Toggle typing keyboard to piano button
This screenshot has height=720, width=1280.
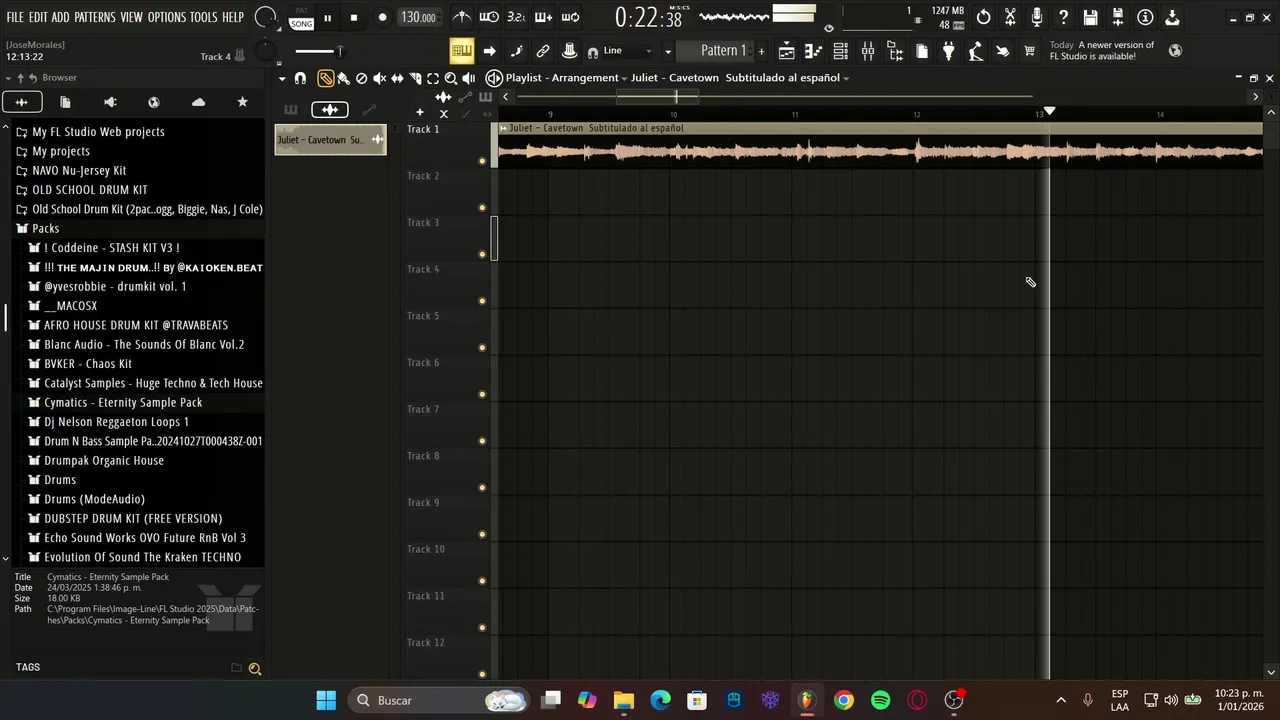[x=461, y=51]
